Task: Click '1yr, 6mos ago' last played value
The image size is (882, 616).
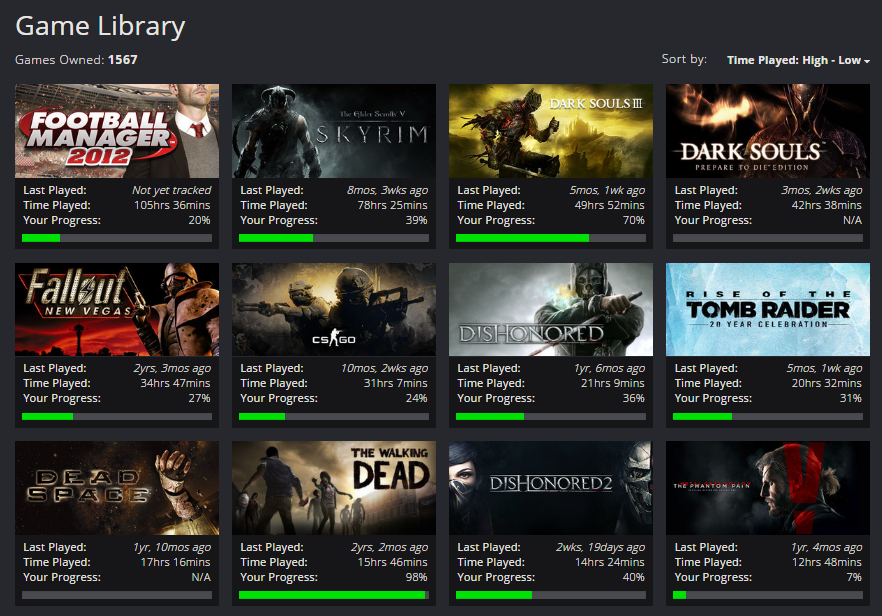Action: 610,368
